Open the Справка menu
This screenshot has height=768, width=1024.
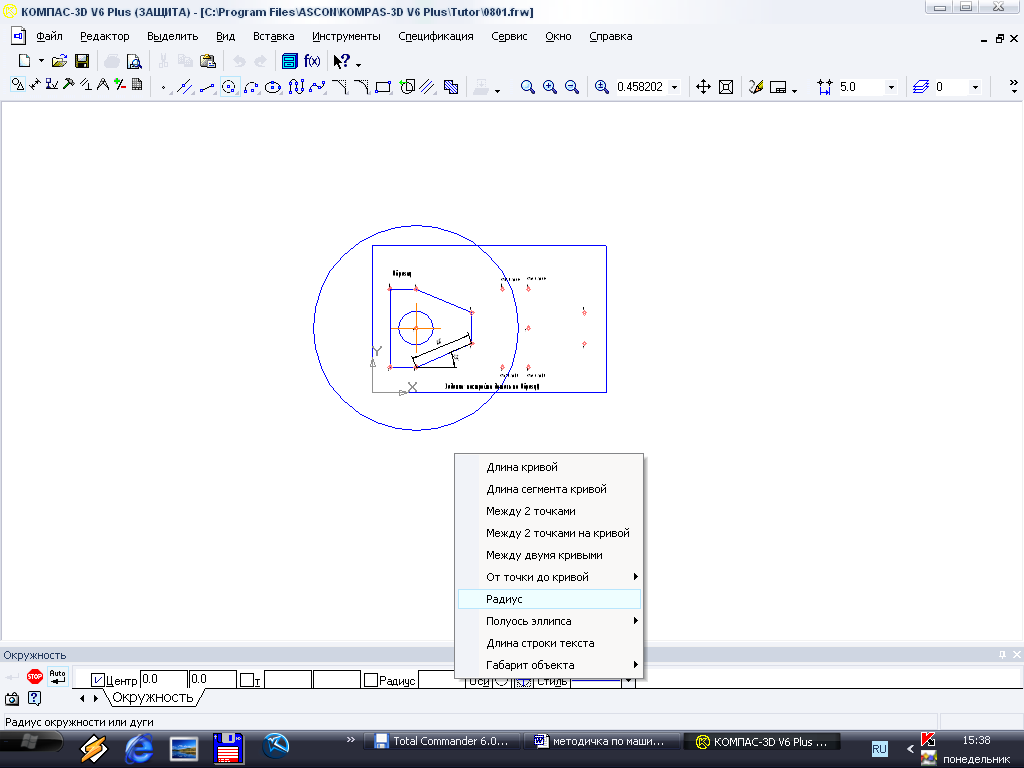(611, 37)
